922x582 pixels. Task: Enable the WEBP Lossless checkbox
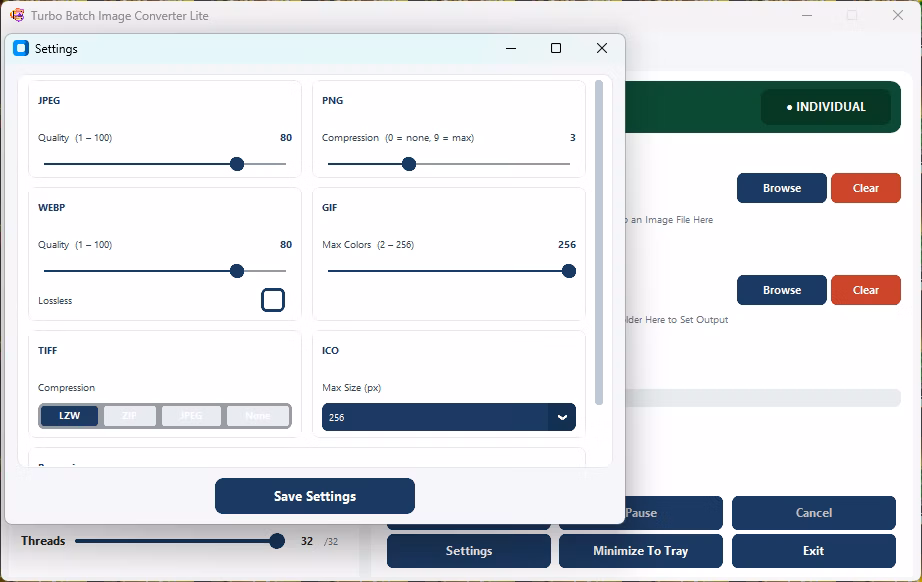[x=273, y=300]
